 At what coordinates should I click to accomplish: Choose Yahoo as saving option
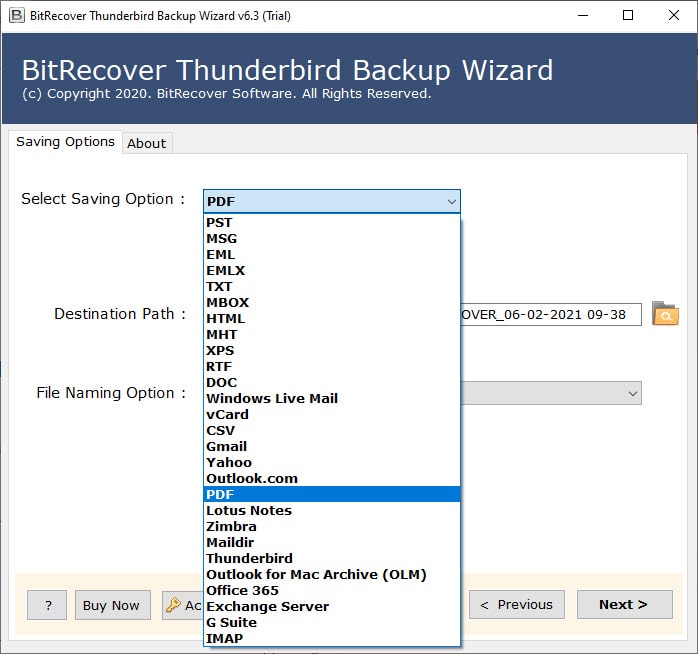tap(332, 463)
